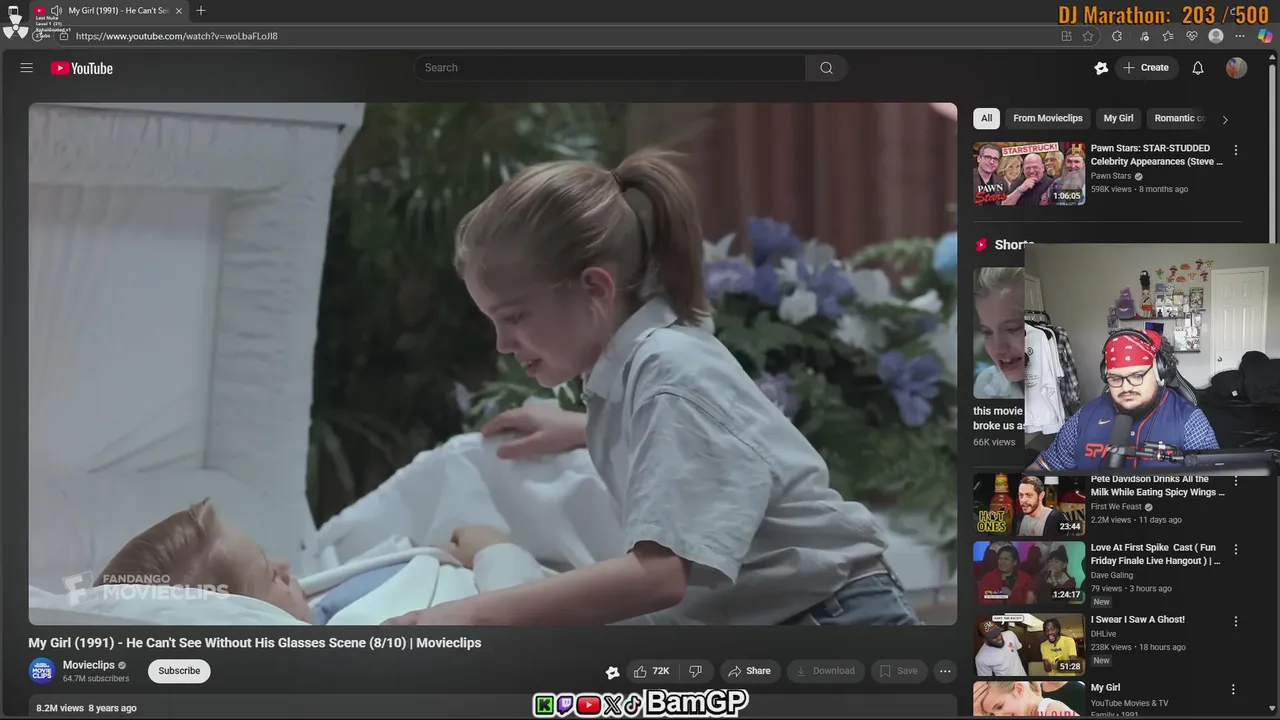
Task: Open I Swear I Saw A Ghost thumbnail
Action: tap(1029, 645)
